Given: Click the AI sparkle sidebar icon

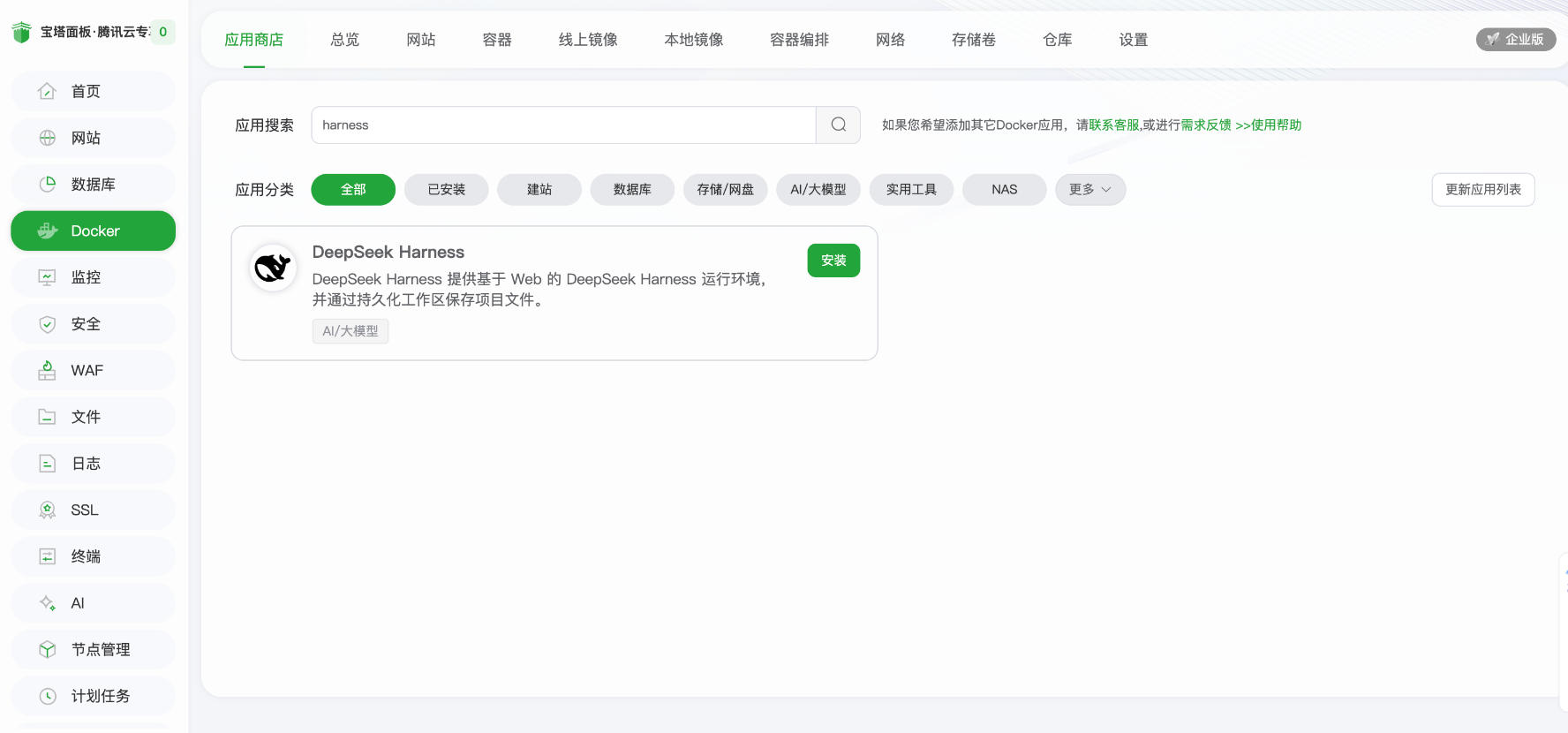Looking at the screenshot, I should click(x=48, y=603).
